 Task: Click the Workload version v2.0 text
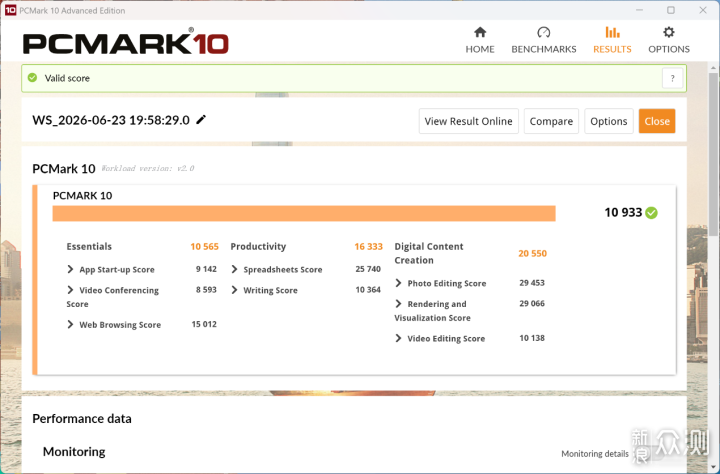(x=147, y=169)
